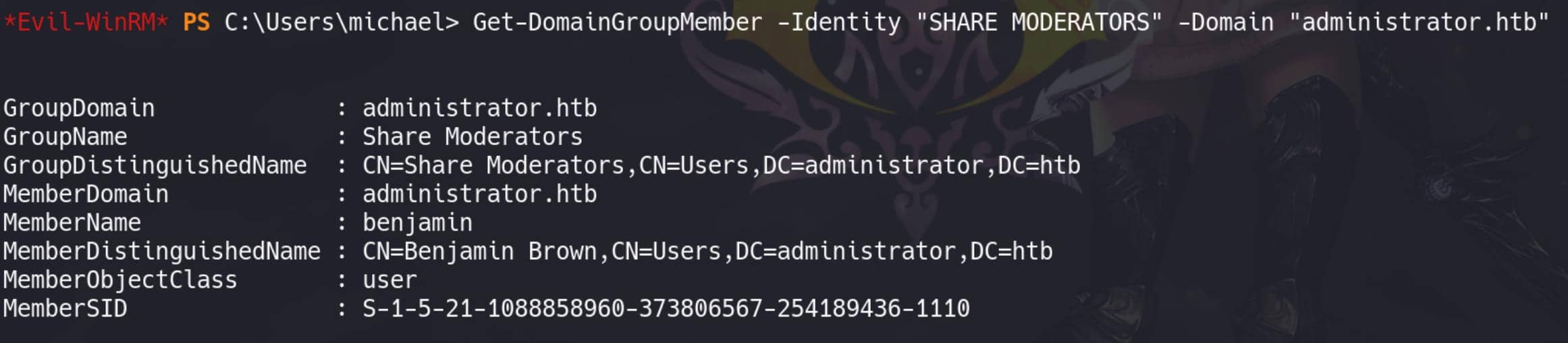This screenshot has height=343, width=1568.
Task: Click the GroupDistinguishedName field label
Action: [x=155, y=165]
